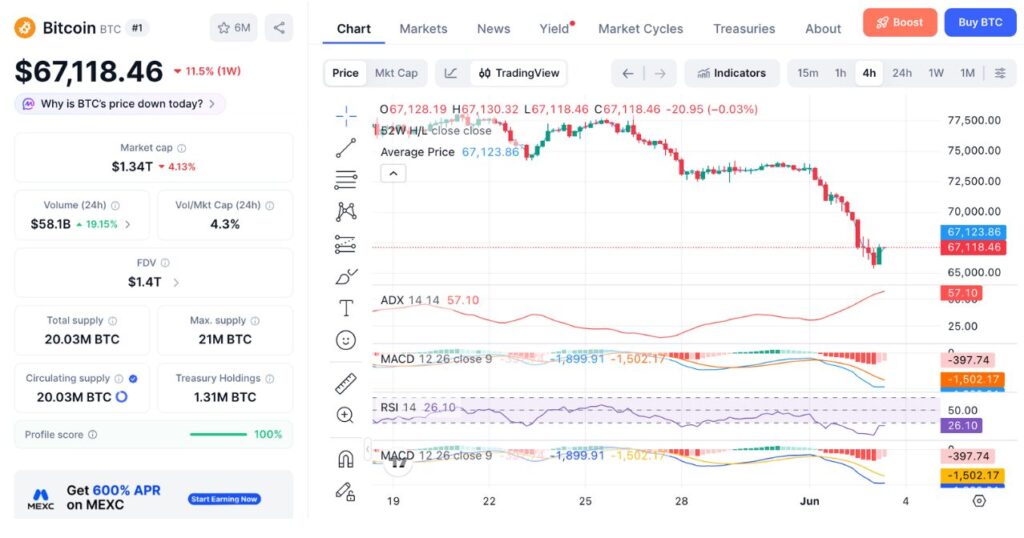Click Volume (24h) info icon

tap(116, 205)
